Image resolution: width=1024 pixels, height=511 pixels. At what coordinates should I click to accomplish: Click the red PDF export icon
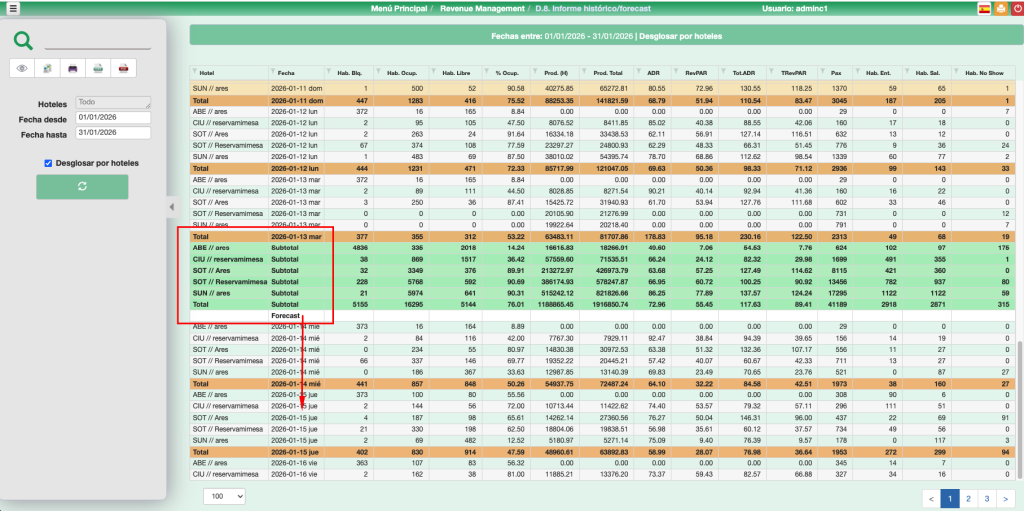tap(123, 68)
